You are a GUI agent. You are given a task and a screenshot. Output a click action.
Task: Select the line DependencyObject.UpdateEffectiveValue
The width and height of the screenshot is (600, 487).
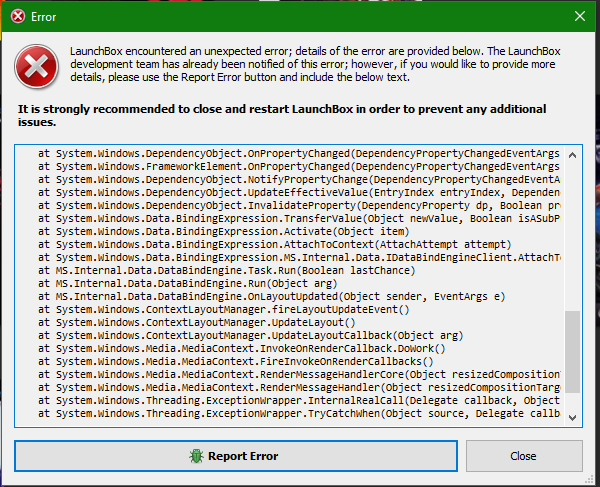(299, 192)
